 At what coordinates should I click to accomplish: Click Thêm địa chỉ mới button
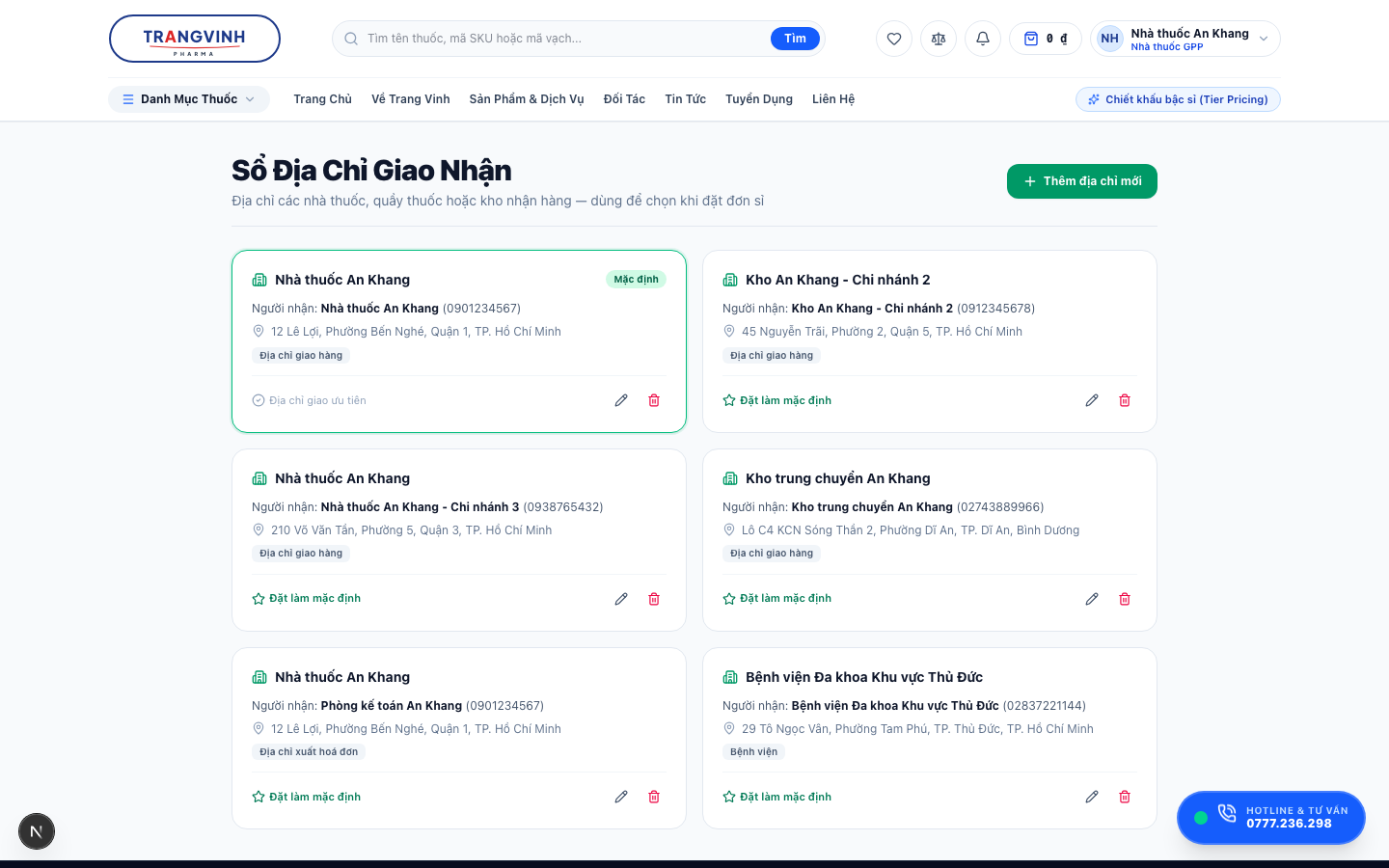[x=1082, y=181]
